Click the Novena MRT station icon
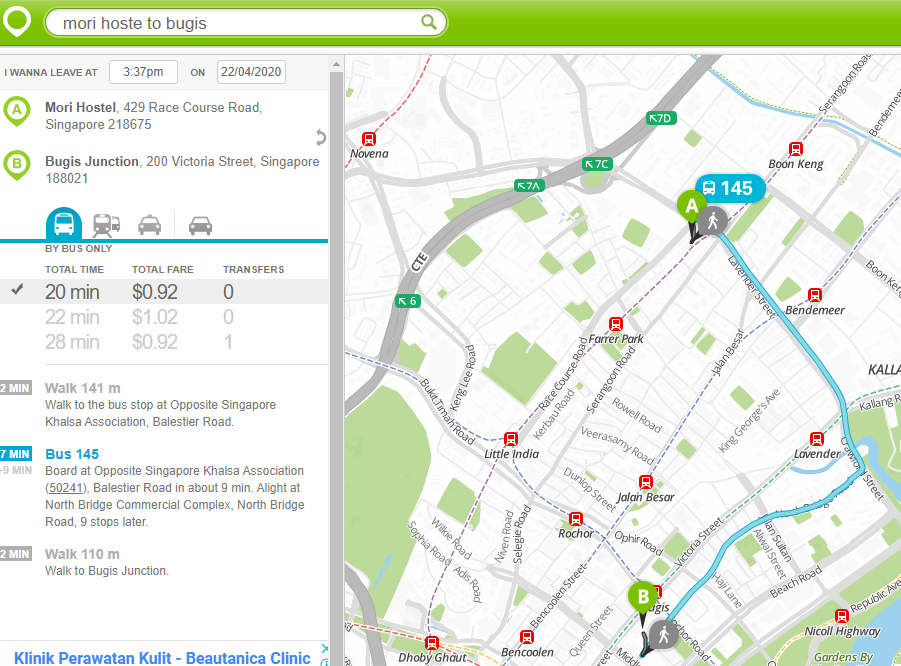 point(368,138)
